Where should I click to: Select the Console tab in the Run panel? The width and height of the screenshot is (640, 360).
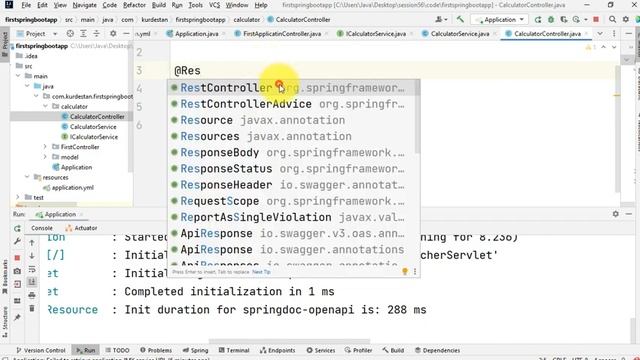42,228
